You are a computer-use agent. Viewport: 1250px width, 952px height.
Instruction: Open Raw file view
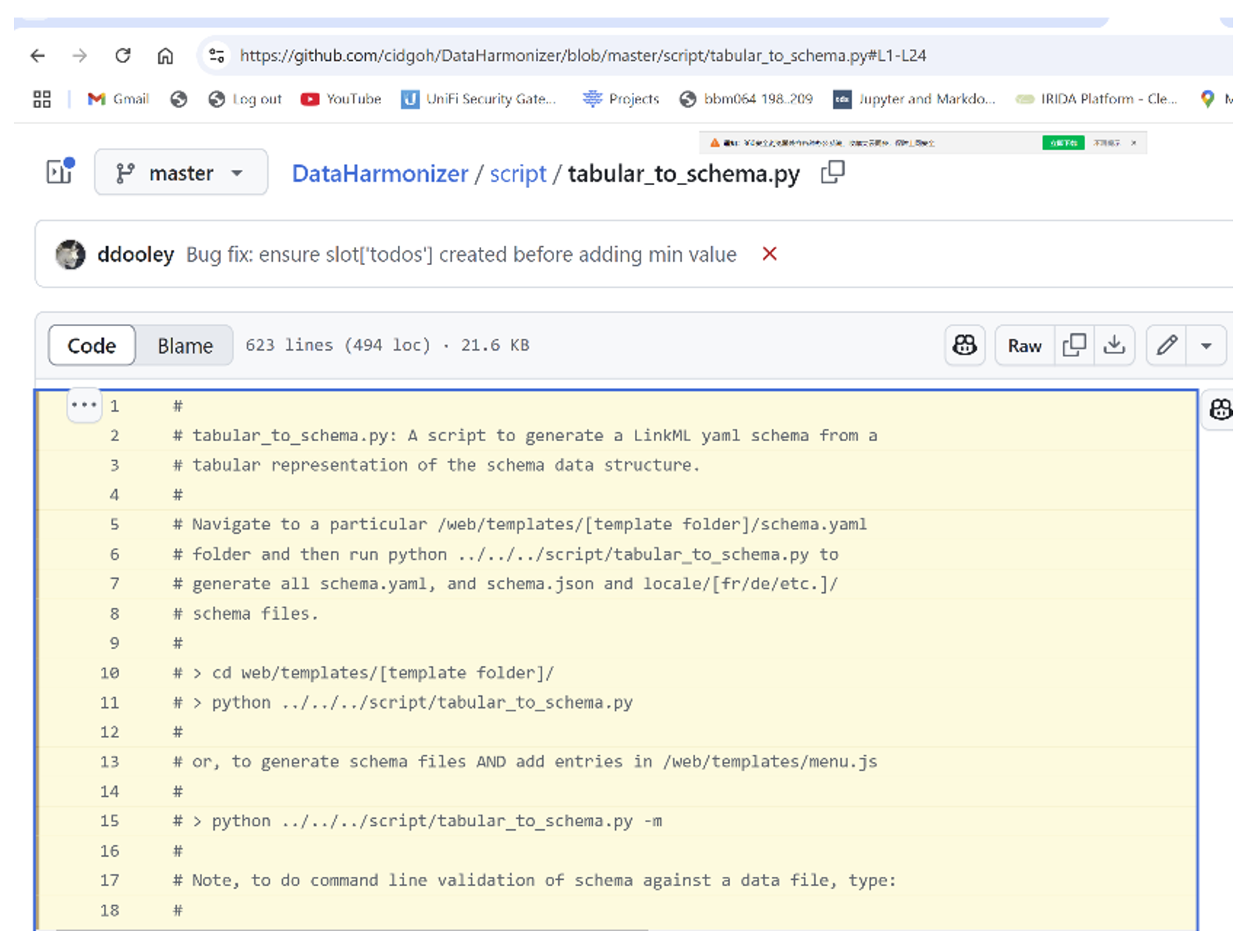(x=1025, y=345)
